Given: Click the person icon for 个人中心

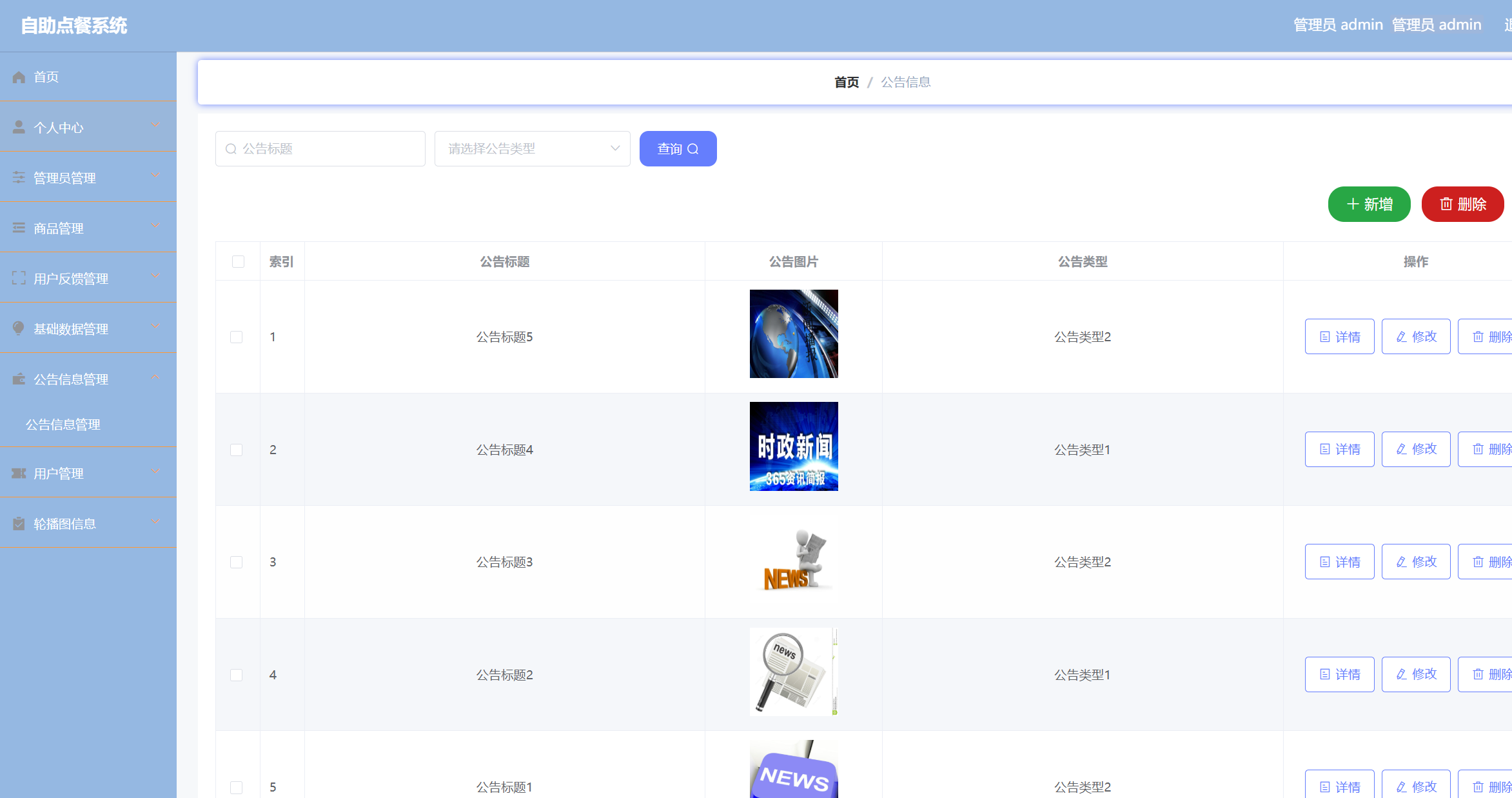Looking at the screenshot, I should pos(19,126).
